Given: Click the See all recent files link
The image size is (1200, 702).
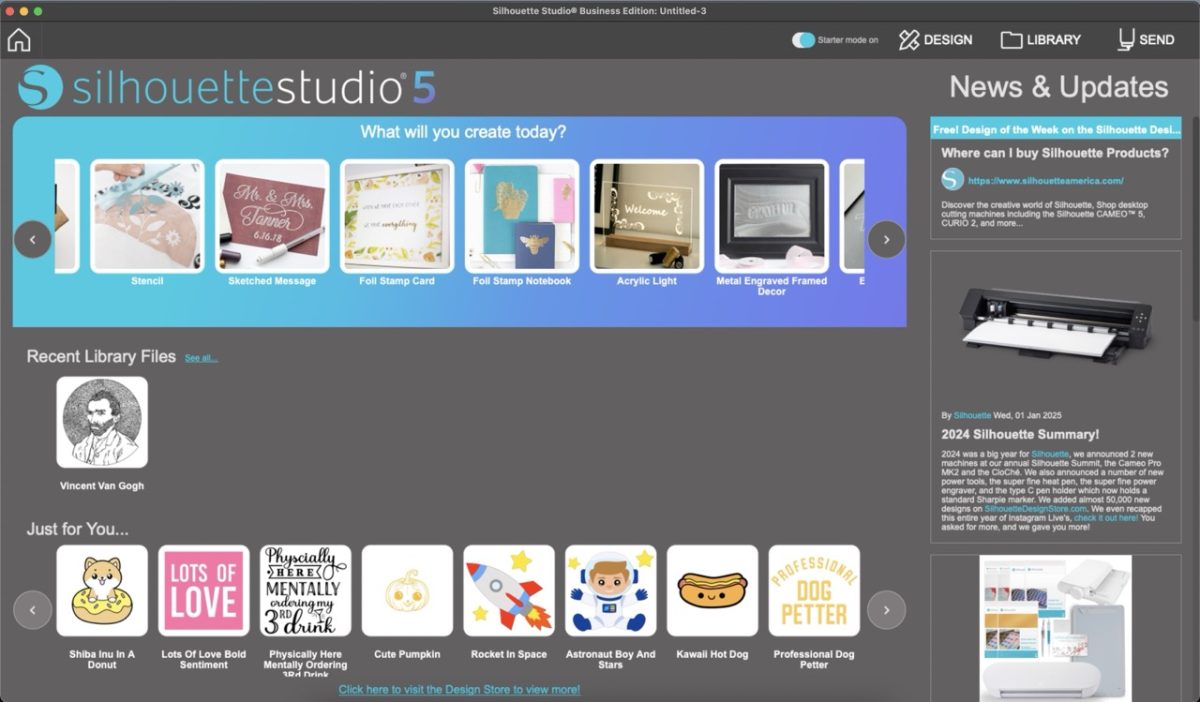Looking at the screenshot, I should click(201, 358).
